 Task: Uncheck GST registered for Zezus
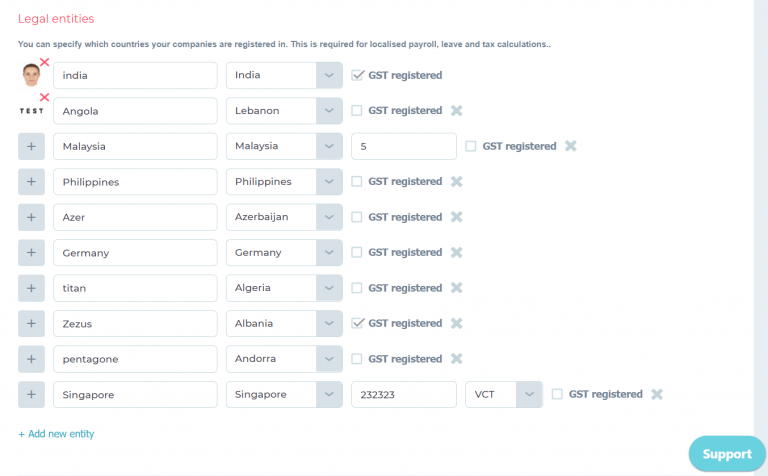pos(357,323)
